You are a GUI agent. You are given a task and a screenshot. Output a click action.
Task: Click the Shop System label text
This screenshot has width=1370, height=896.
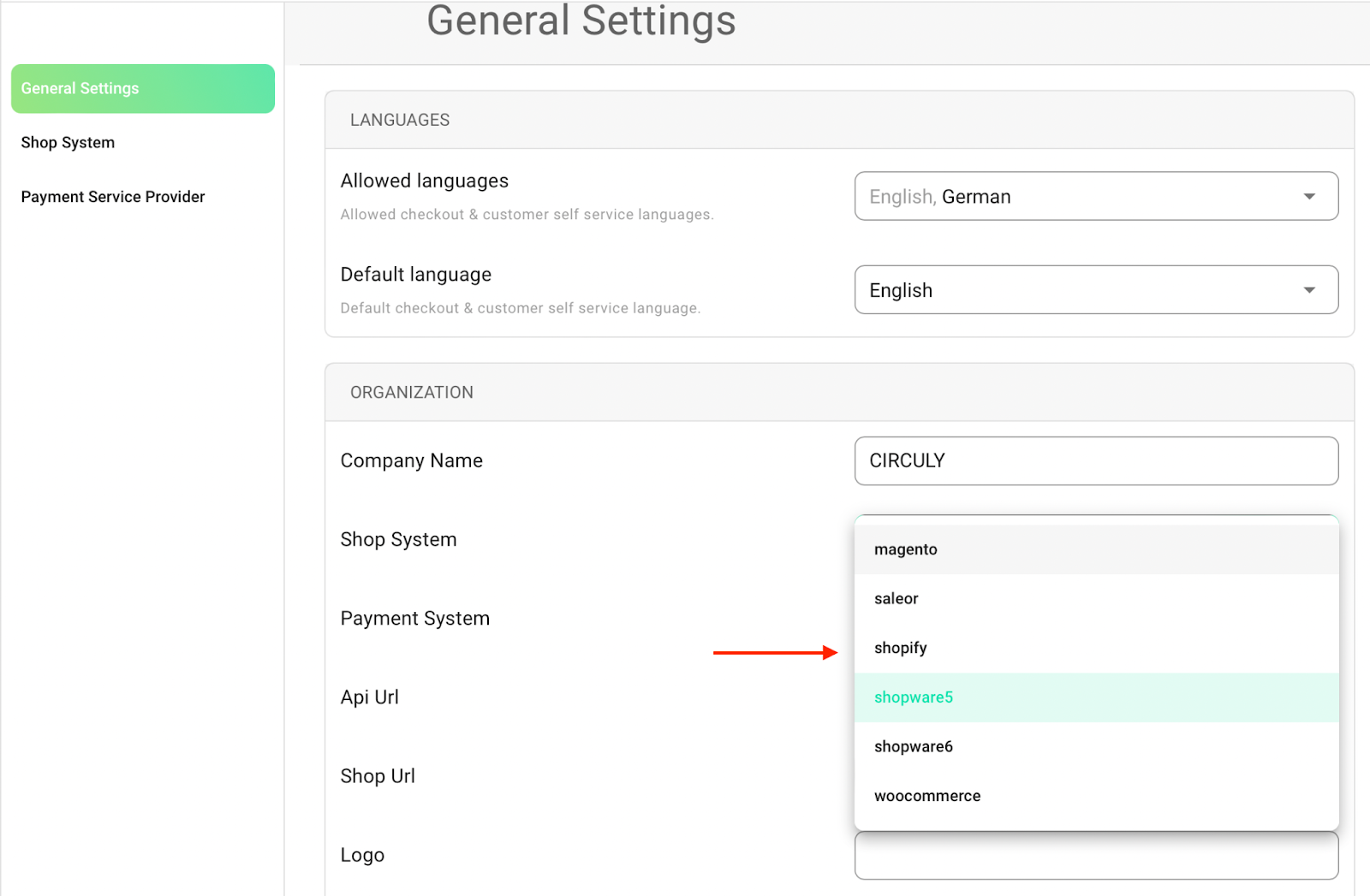tap(398, 540)
